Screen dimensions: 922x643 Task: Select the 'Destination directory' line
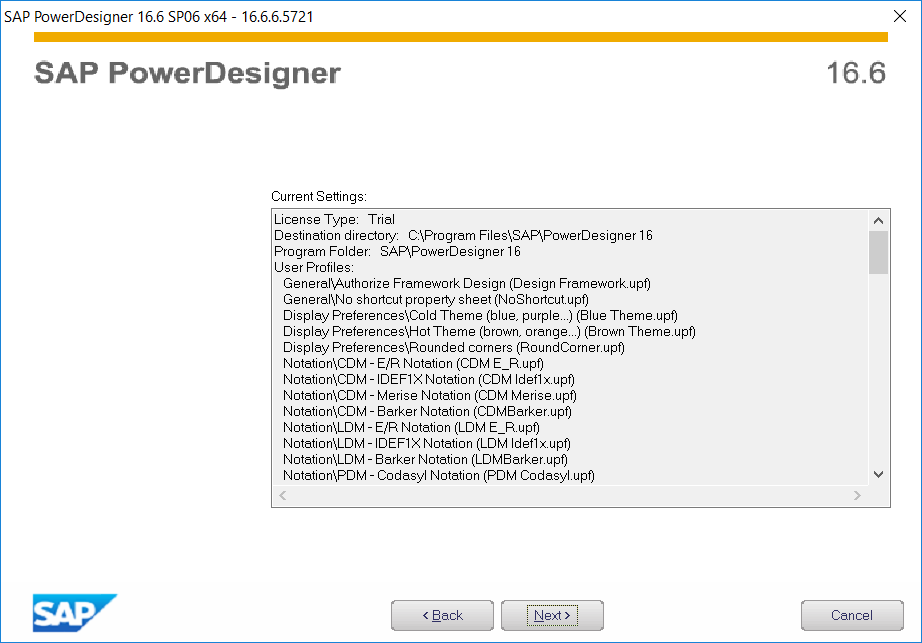pyautogui.click(x=463, y=235)
